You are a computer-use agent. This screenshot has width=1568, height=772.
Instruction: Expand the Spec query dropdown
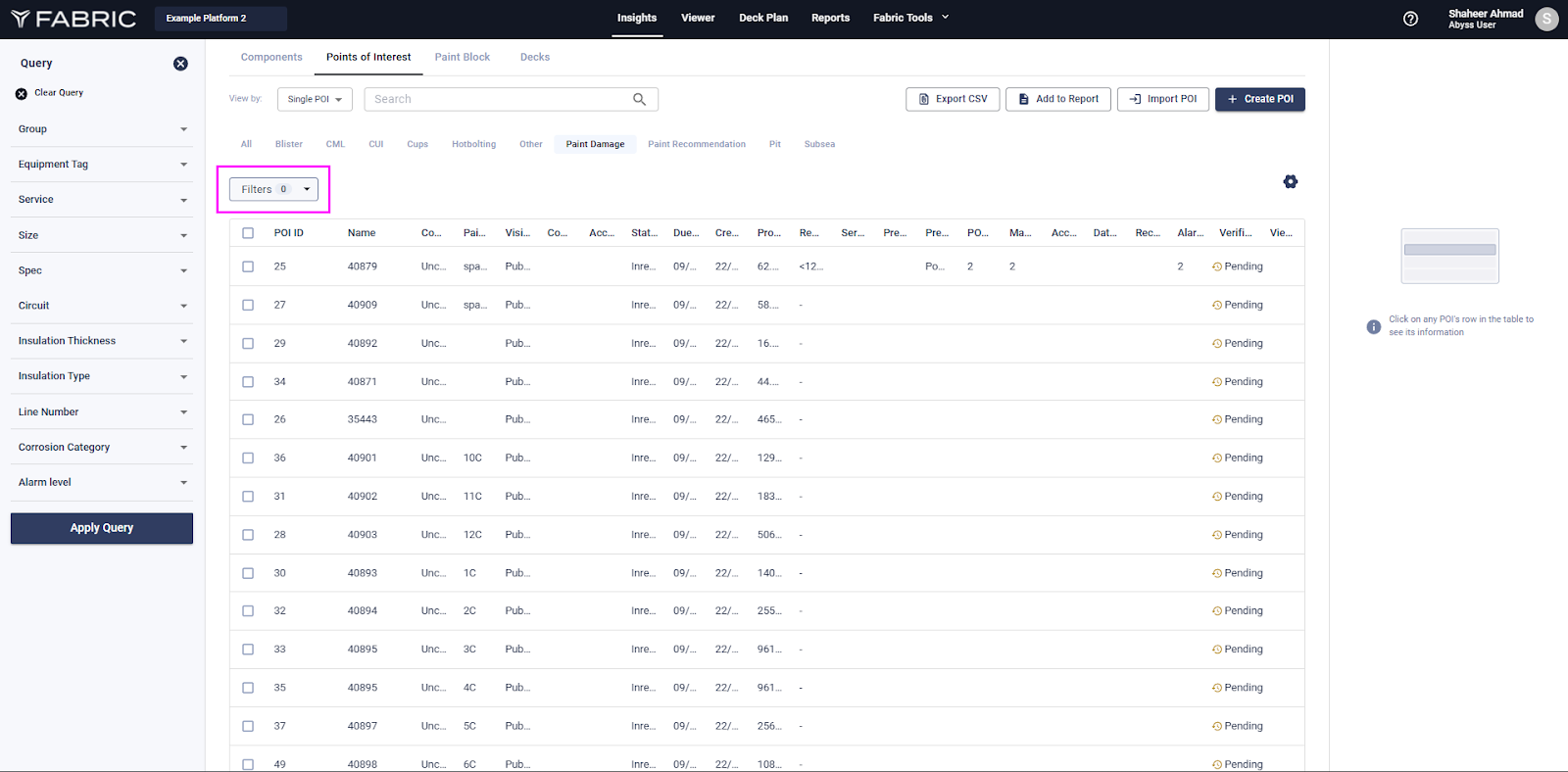pyautogui.click(x=102, y=270)
